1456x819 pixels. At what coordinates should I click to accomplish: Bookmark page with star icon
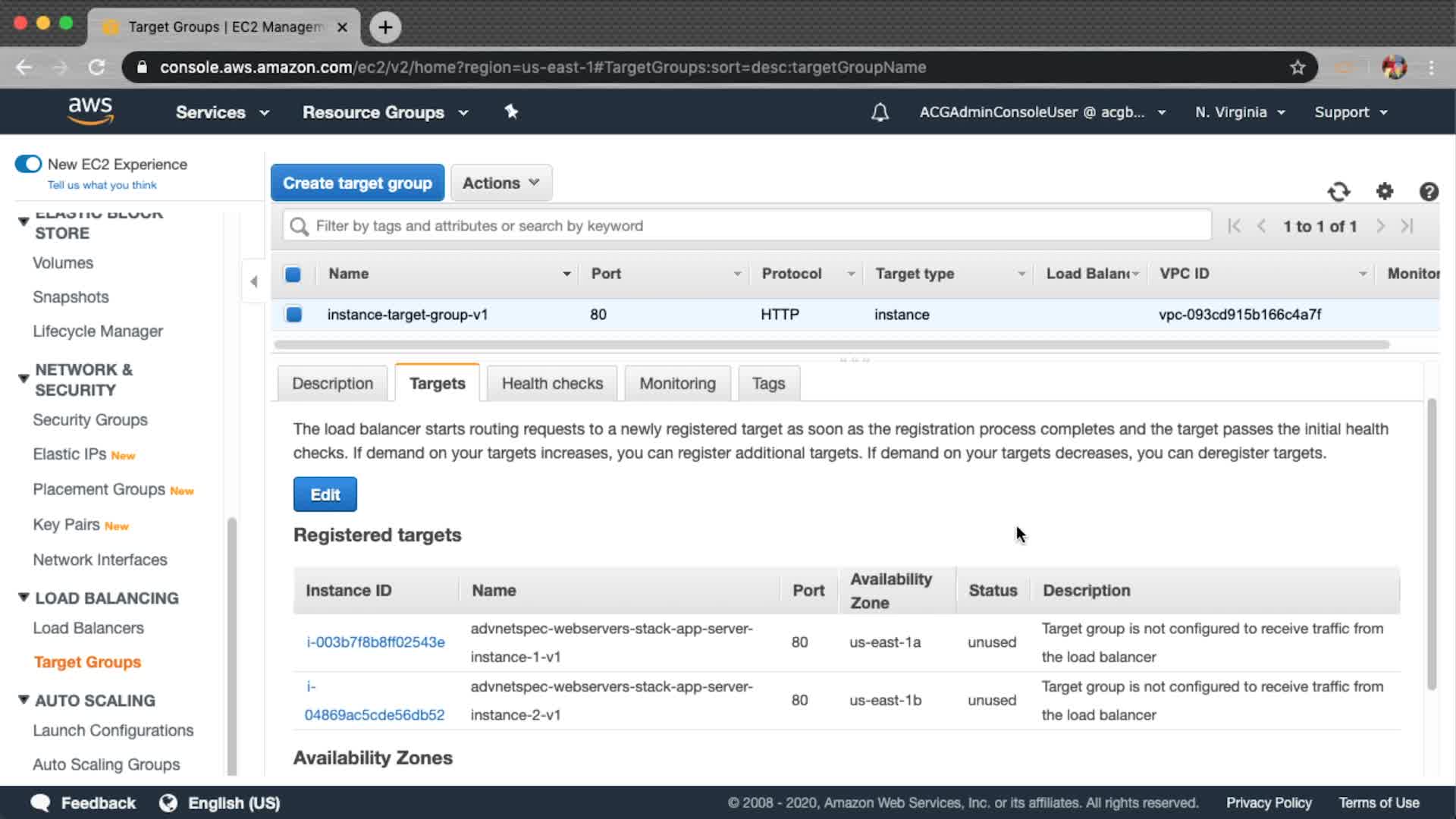coord(1298,67)
